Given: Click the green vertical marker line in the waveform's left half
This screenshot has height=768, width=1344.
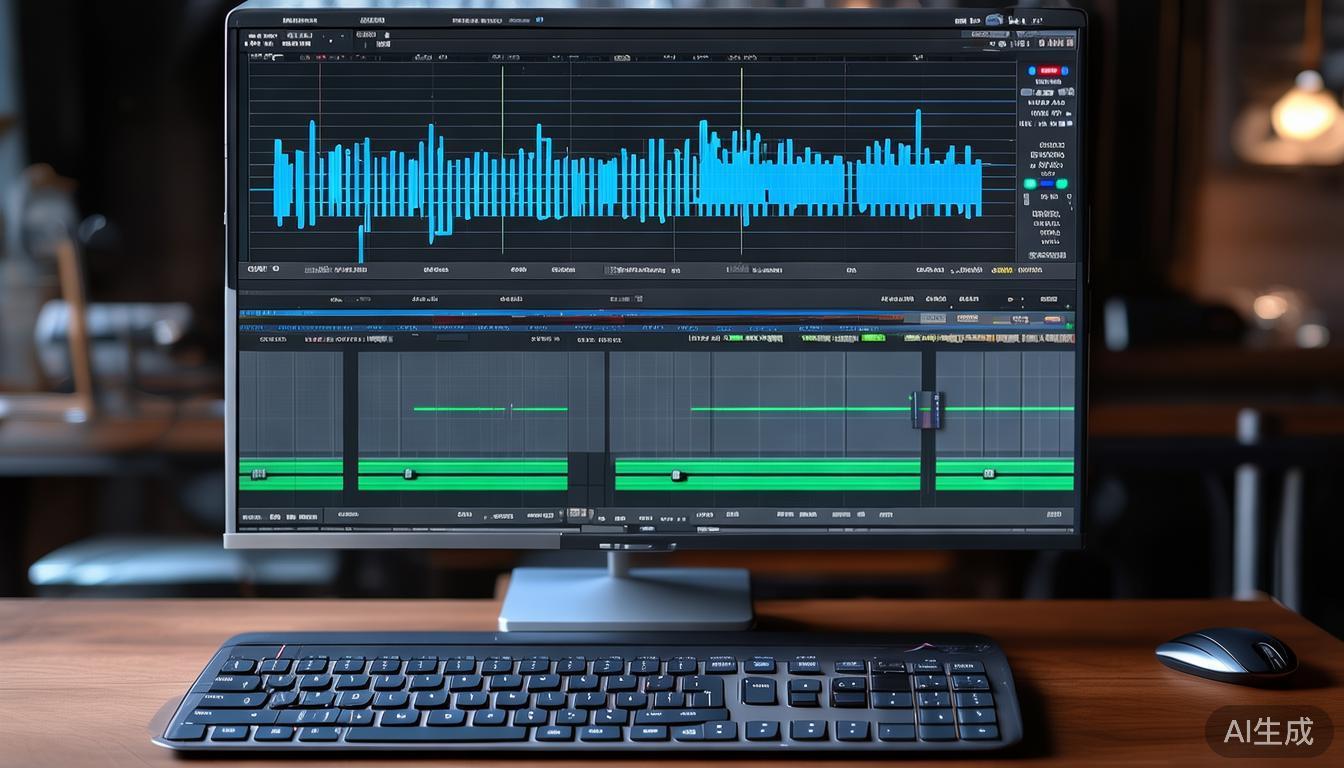Looking at the screenshot, I should coord(502,150).
